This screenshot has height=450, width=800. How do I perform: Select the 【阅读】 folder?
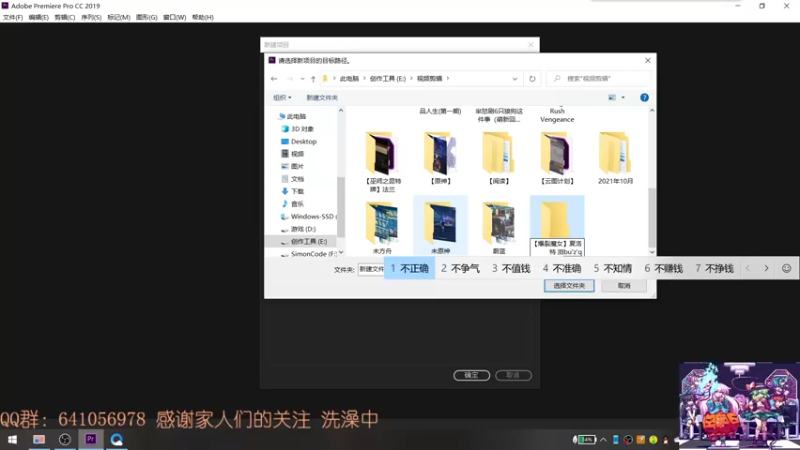[498, 158]
